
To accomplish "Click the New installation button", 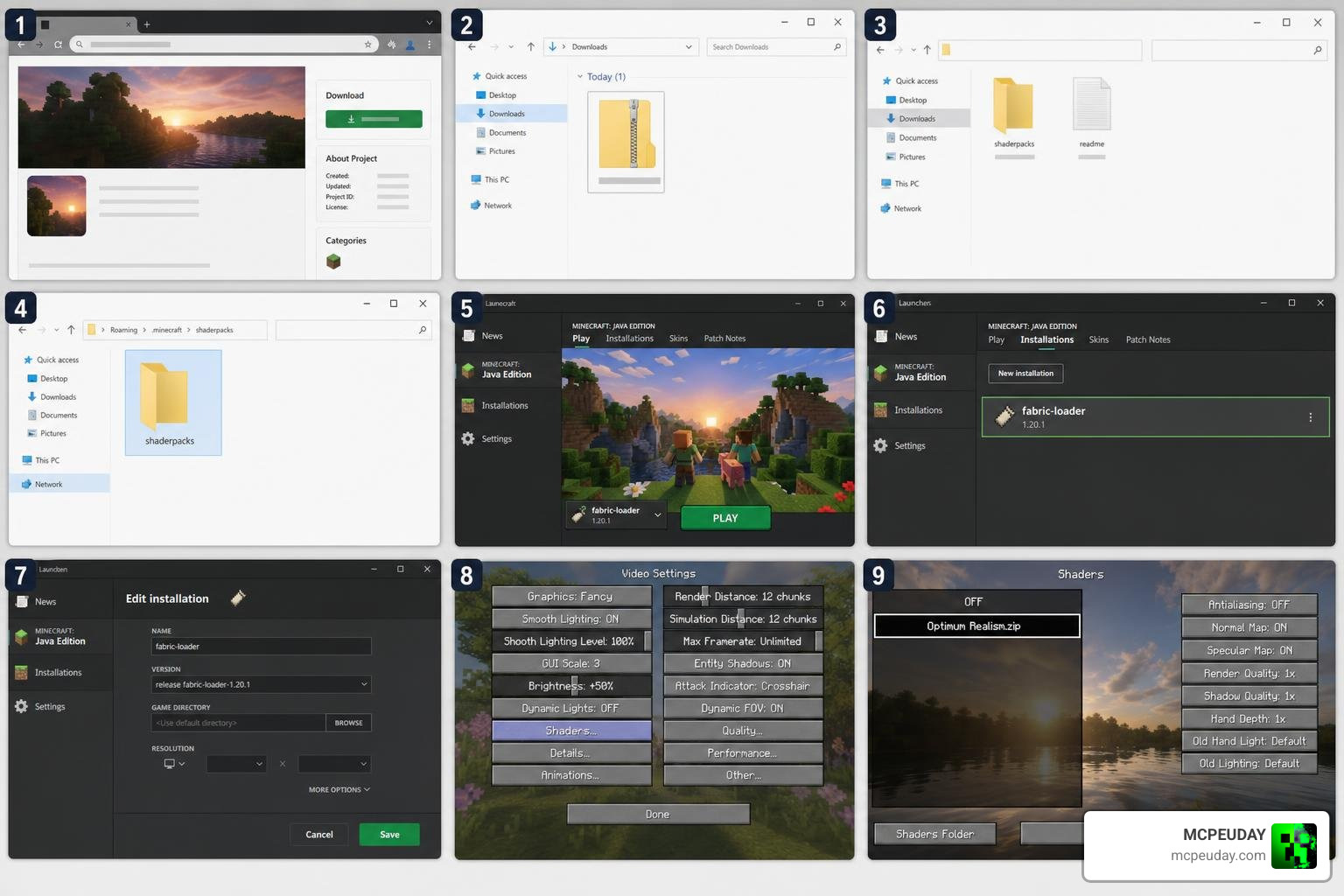I will tap(1025, 374).
